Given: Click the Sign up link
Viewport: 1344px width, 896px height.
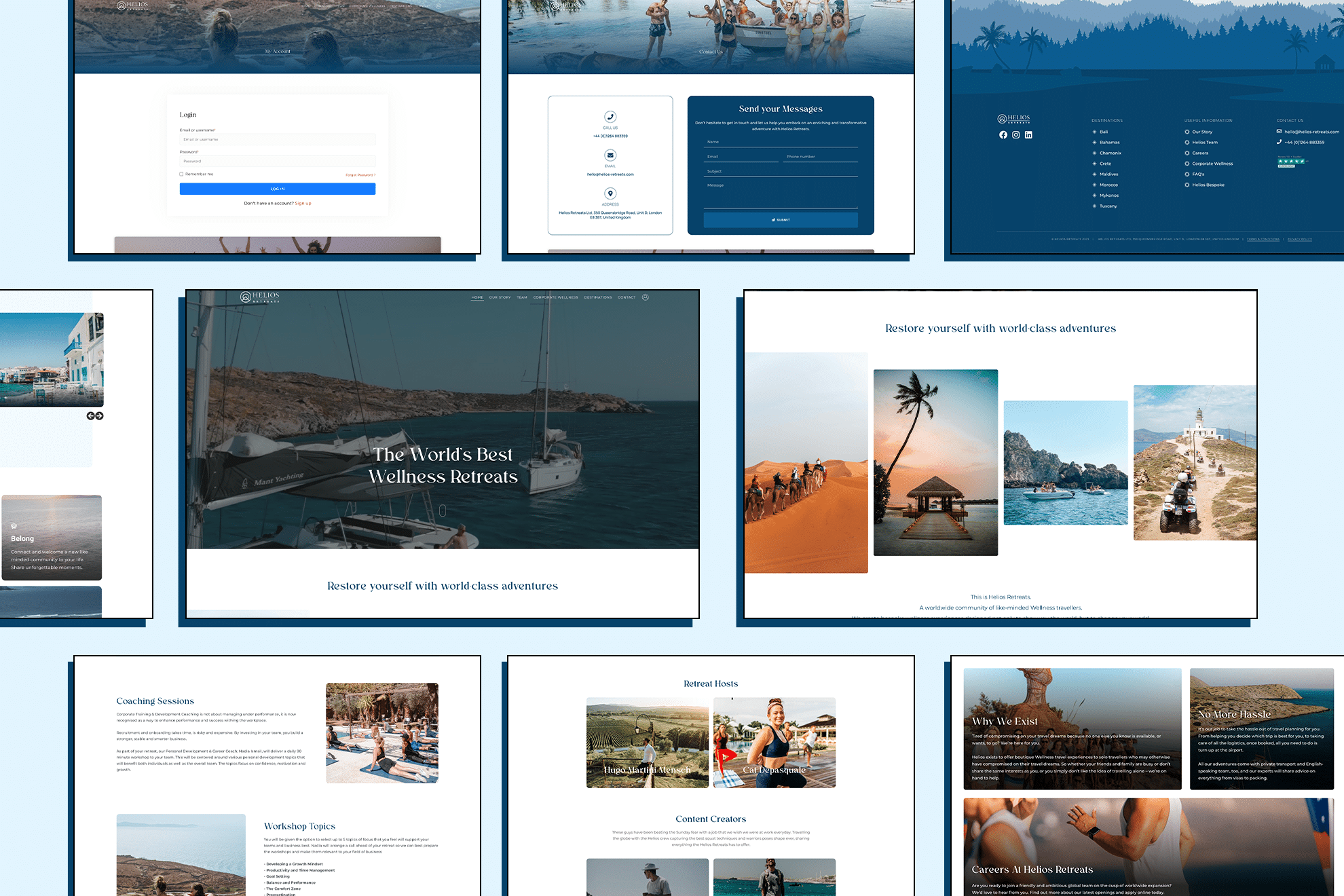Looking at the screenshot, I should pyautogui.click(x=303, y=204).
